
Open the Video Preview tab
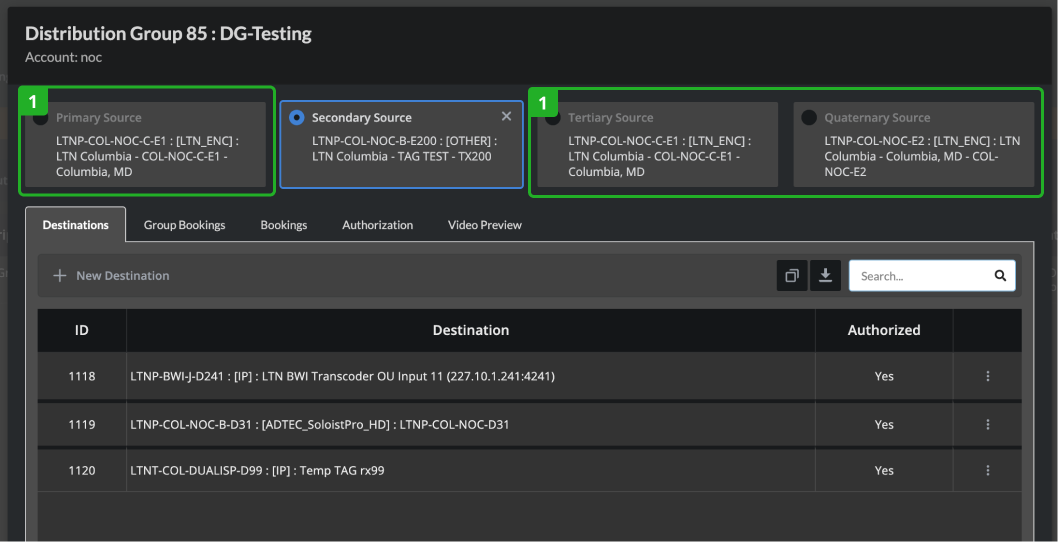[484, 225]
